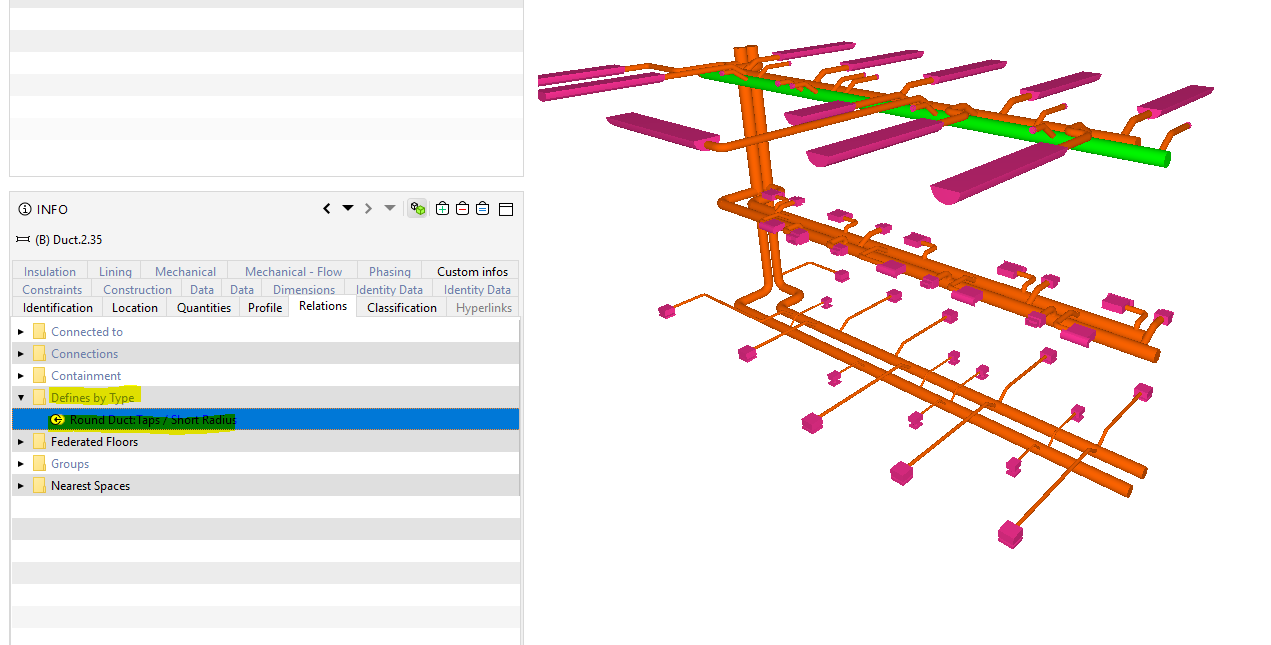Select the Custom infos tab
1271x645 pixels.
pyautogui.click(x=472, y=271)
